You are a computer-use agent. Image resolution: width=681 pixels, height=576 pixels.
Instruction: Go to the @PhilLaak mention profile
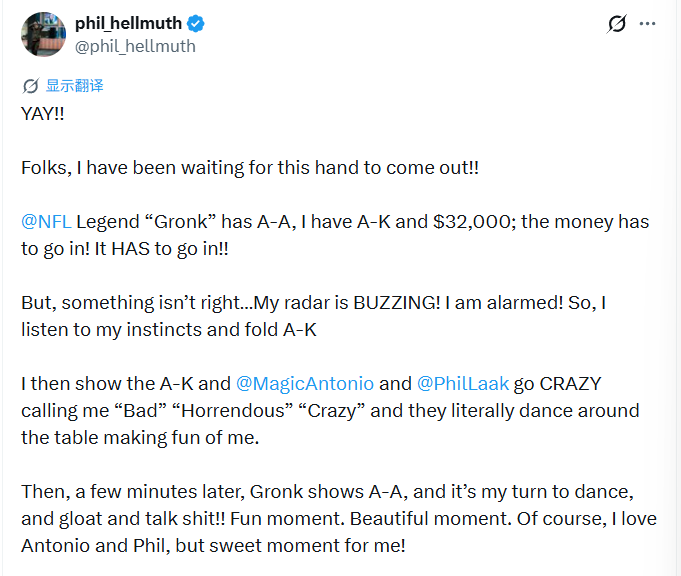click(x=463, y=383)
